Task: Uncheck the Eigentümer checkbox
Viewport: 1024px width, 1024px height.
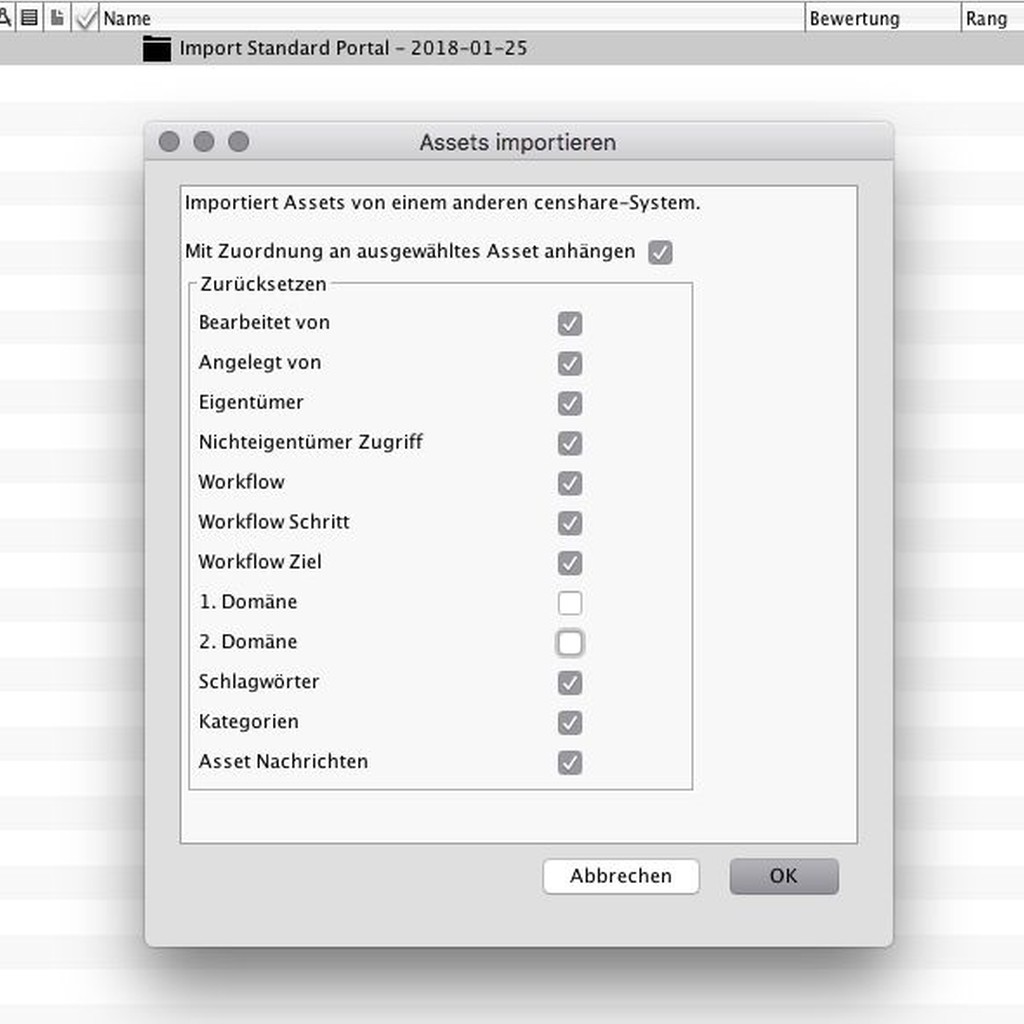Action: pyautogui.click(x=570, y=404)
